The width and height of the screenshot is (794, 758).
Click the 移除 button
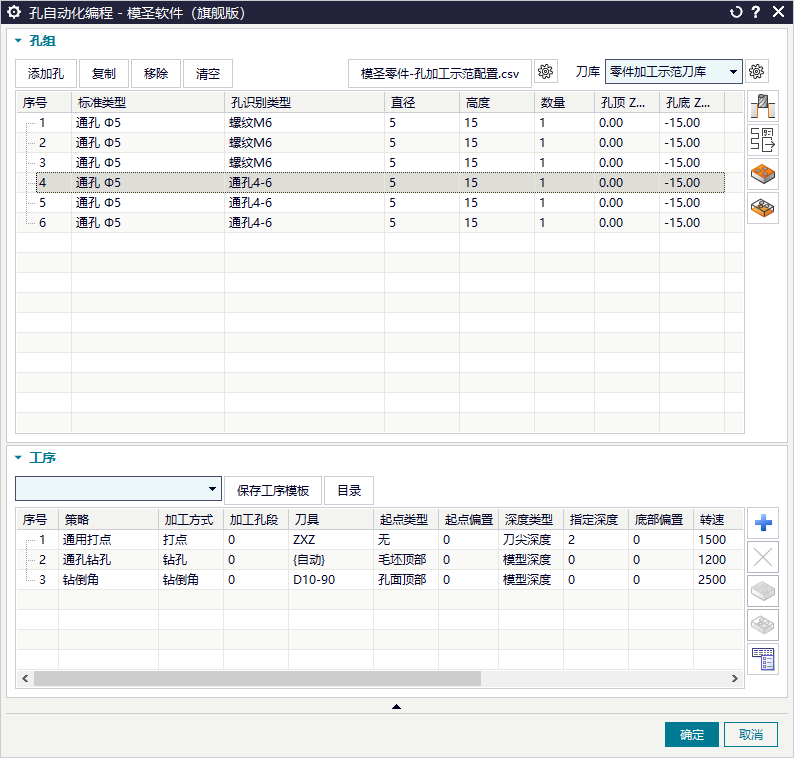(155, 73)
